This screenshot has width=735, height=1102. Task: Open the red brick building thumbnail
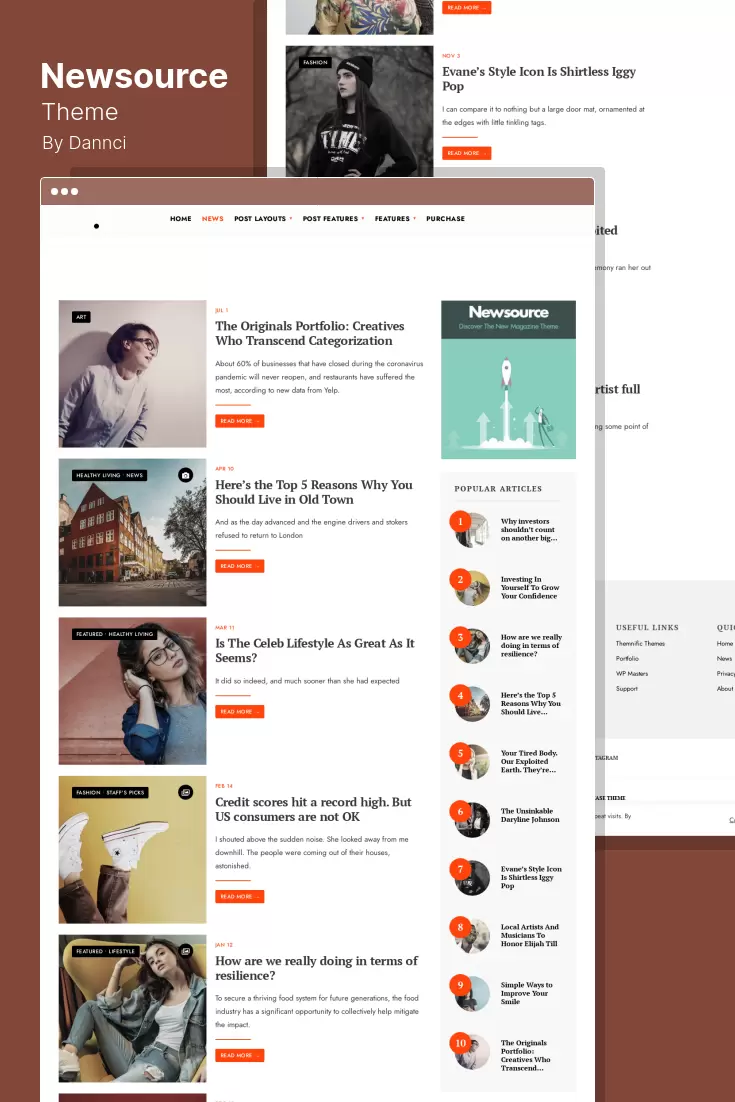pyautogui.click(x=132, y=532)
